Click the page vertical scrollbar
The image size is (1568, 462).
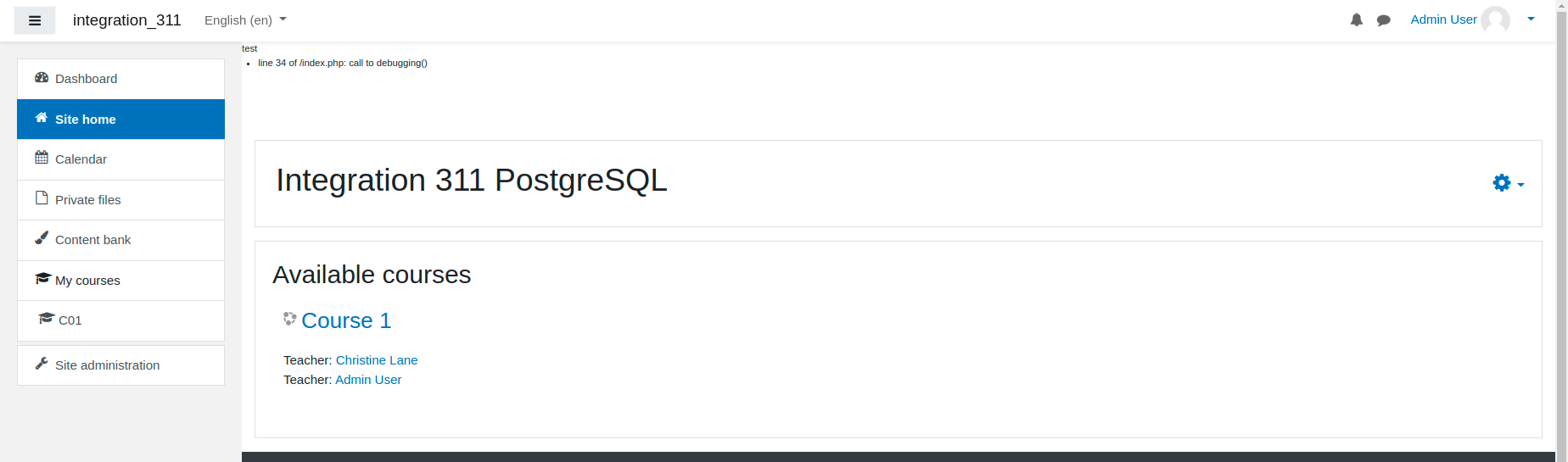tap(1561, 231)
